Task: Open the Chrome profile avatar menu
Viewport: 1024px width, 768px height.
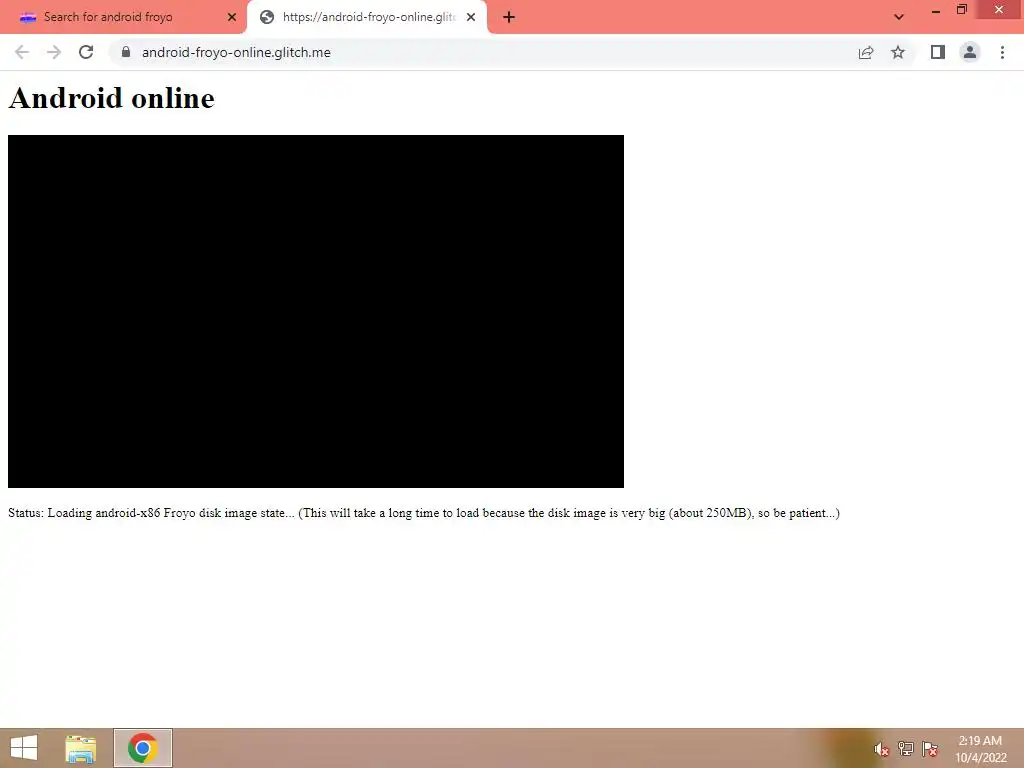Action: (x=970, y=52)
